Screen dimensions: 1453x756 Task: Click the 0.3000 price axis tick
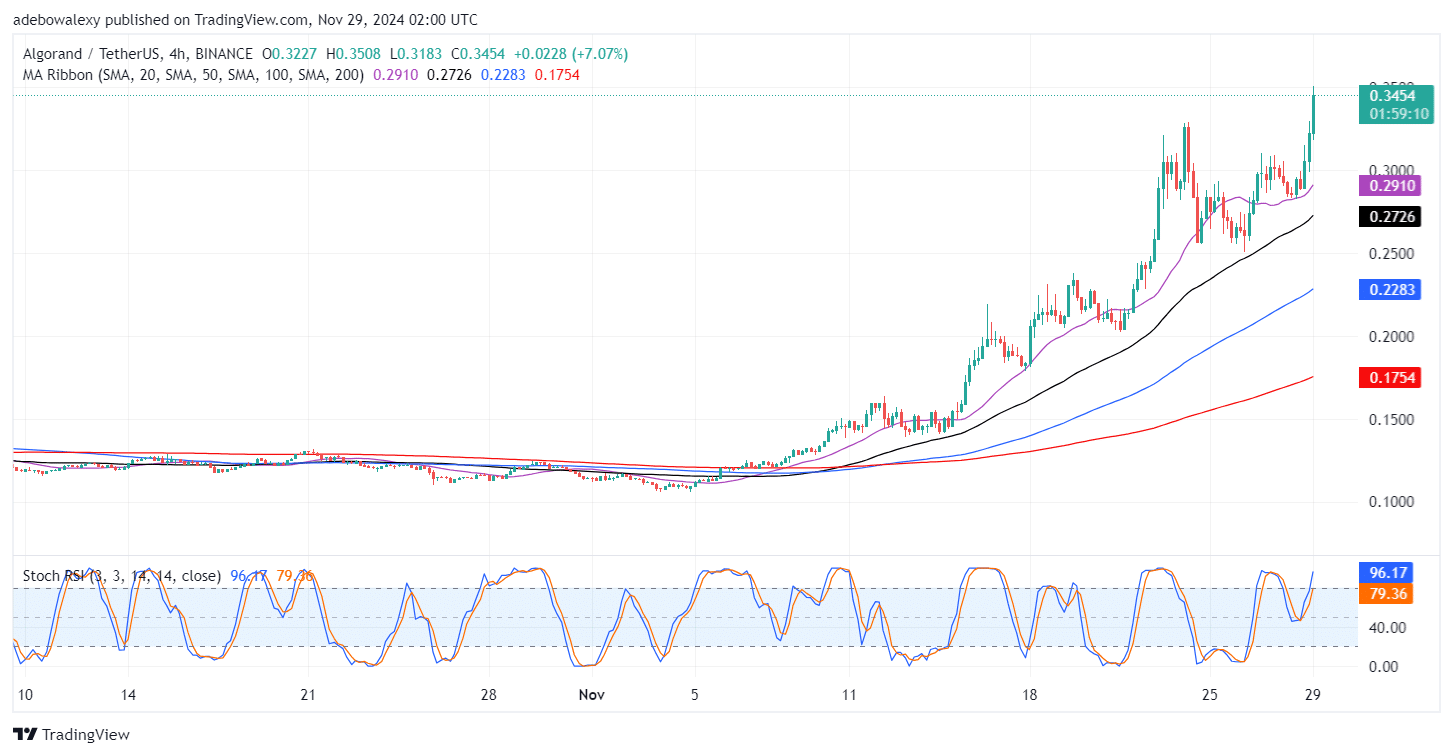(x=1391, y=170)
